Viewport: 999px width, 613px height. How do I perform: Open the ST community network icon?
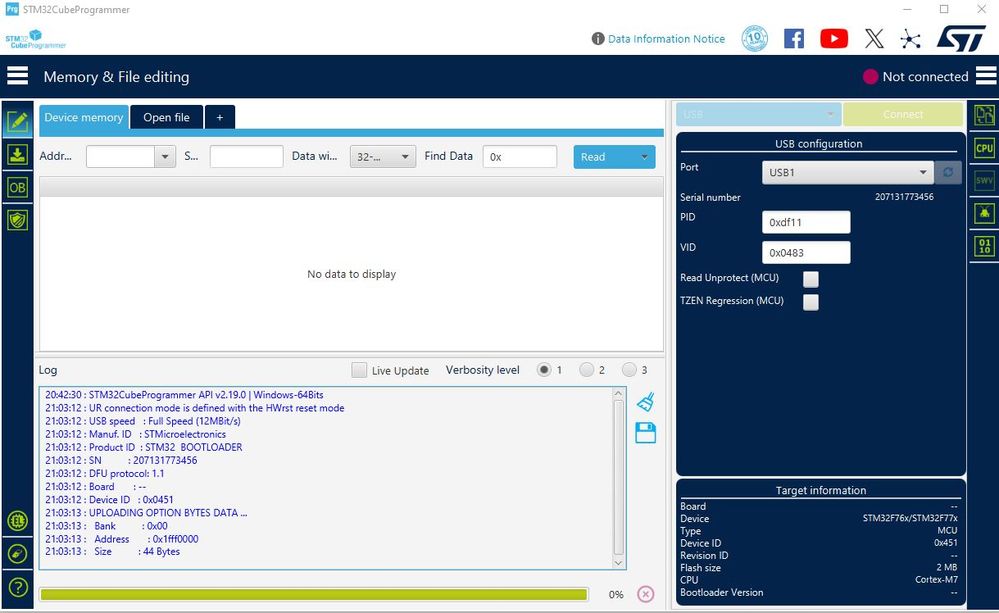[x=910, y=39]
